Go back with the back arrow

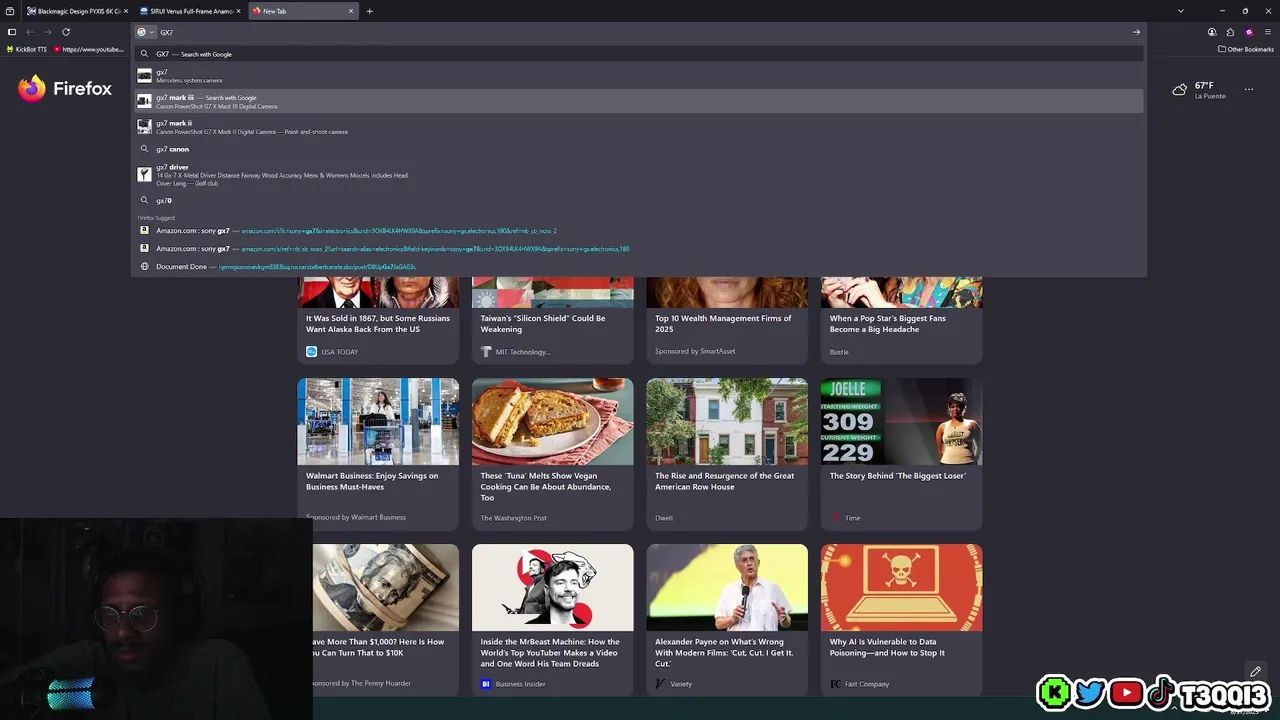[x=30, y=32]
